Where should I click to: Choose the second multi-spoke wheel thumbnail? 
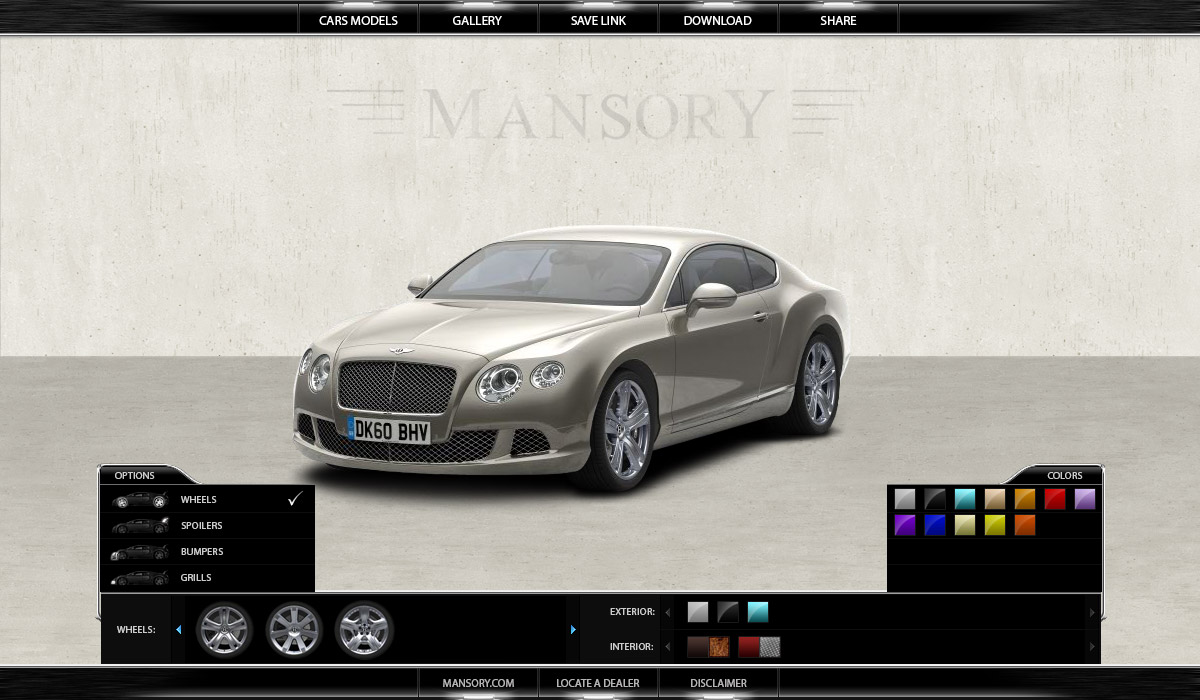click(x=294, y=630)
